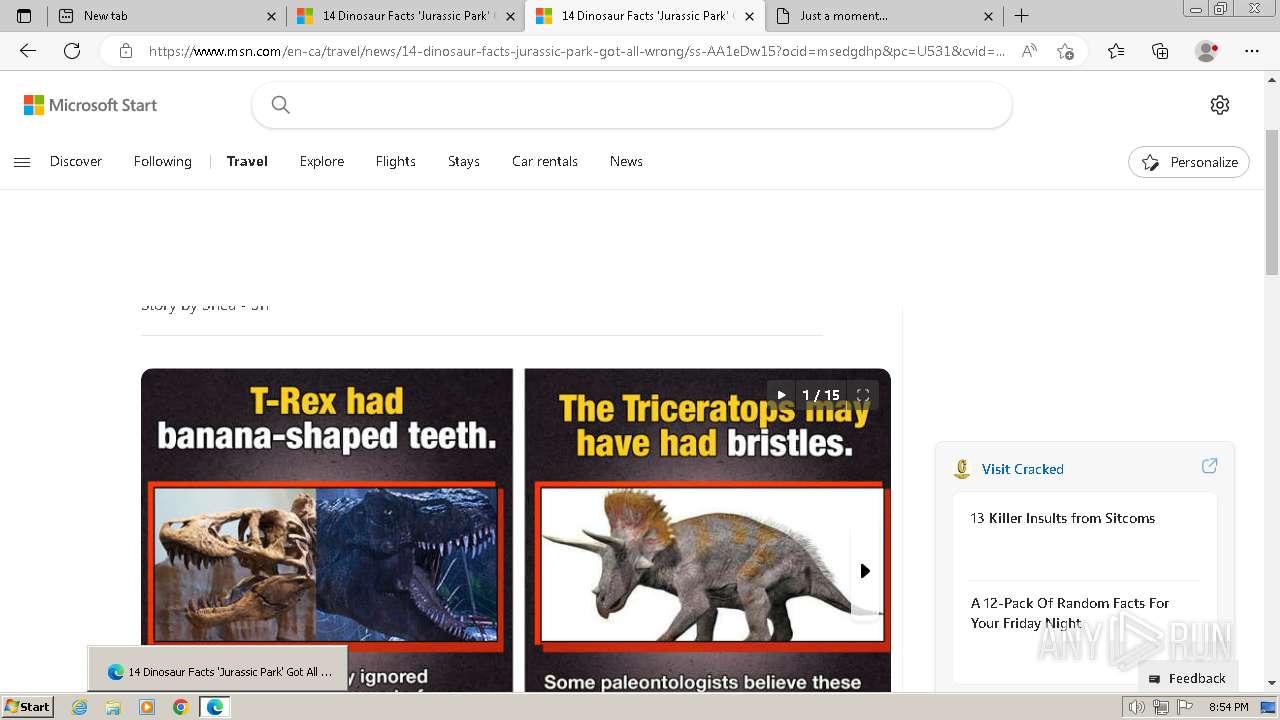Open the Favorites list
Screen dimensions: 1280x720
click(x=1116, y=51)
